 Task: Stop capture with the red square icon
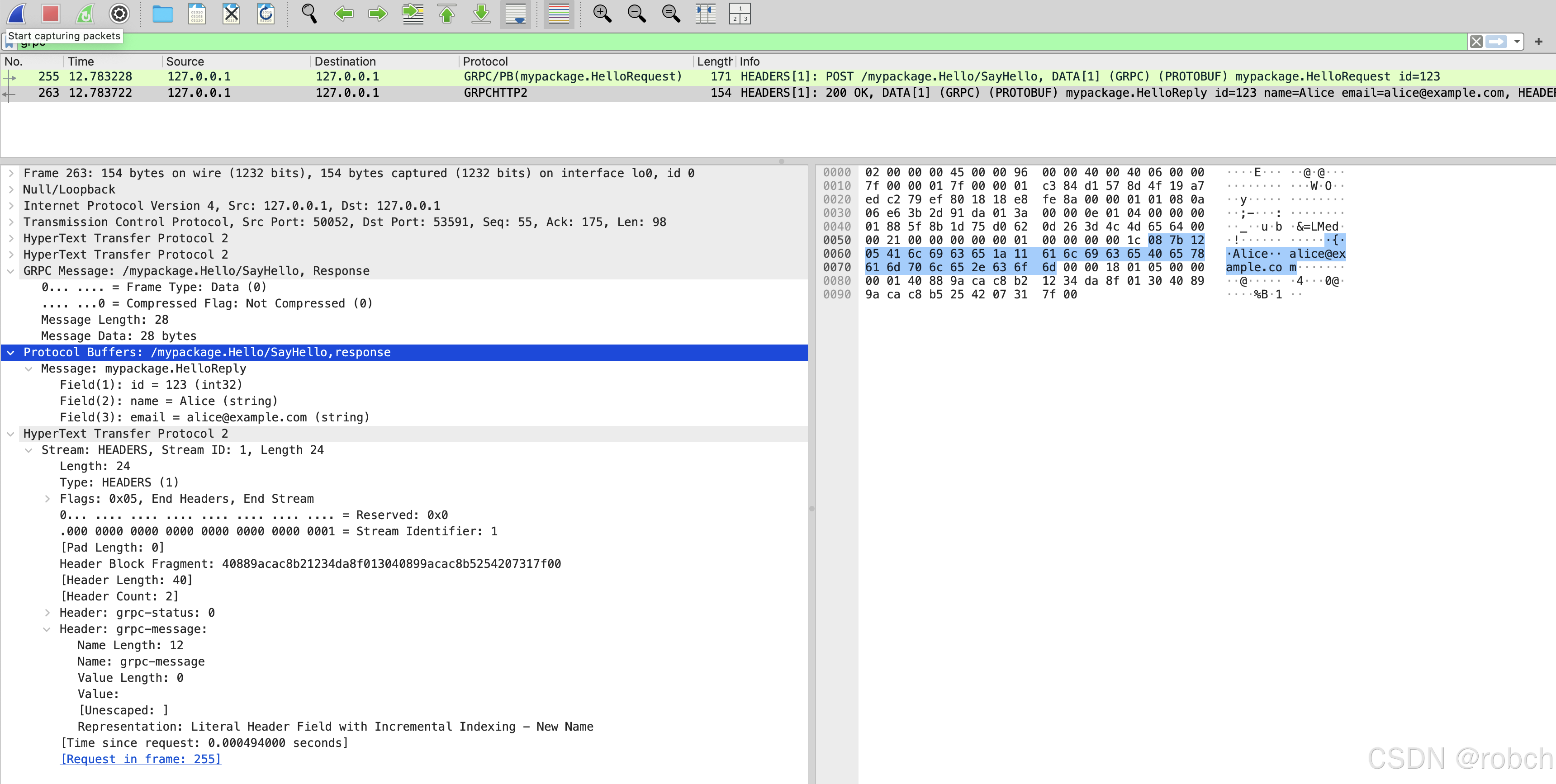tap(51, 13)
